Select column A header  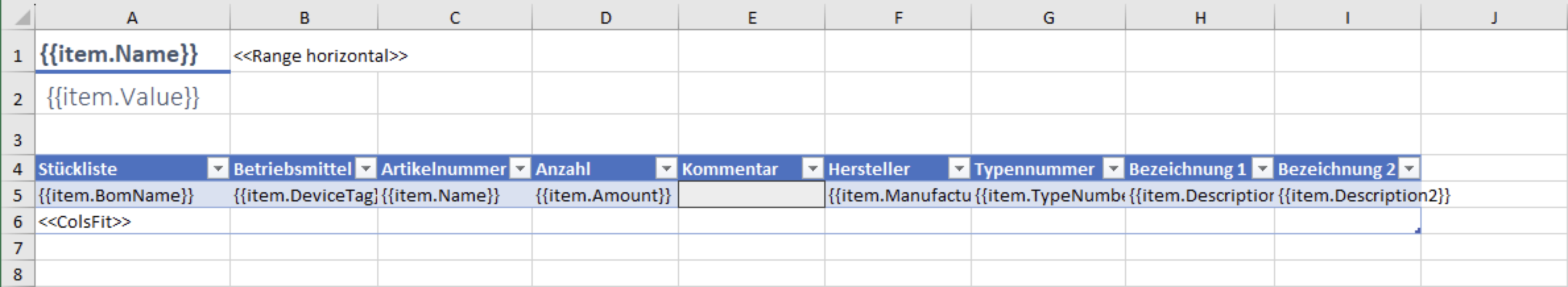132,18
